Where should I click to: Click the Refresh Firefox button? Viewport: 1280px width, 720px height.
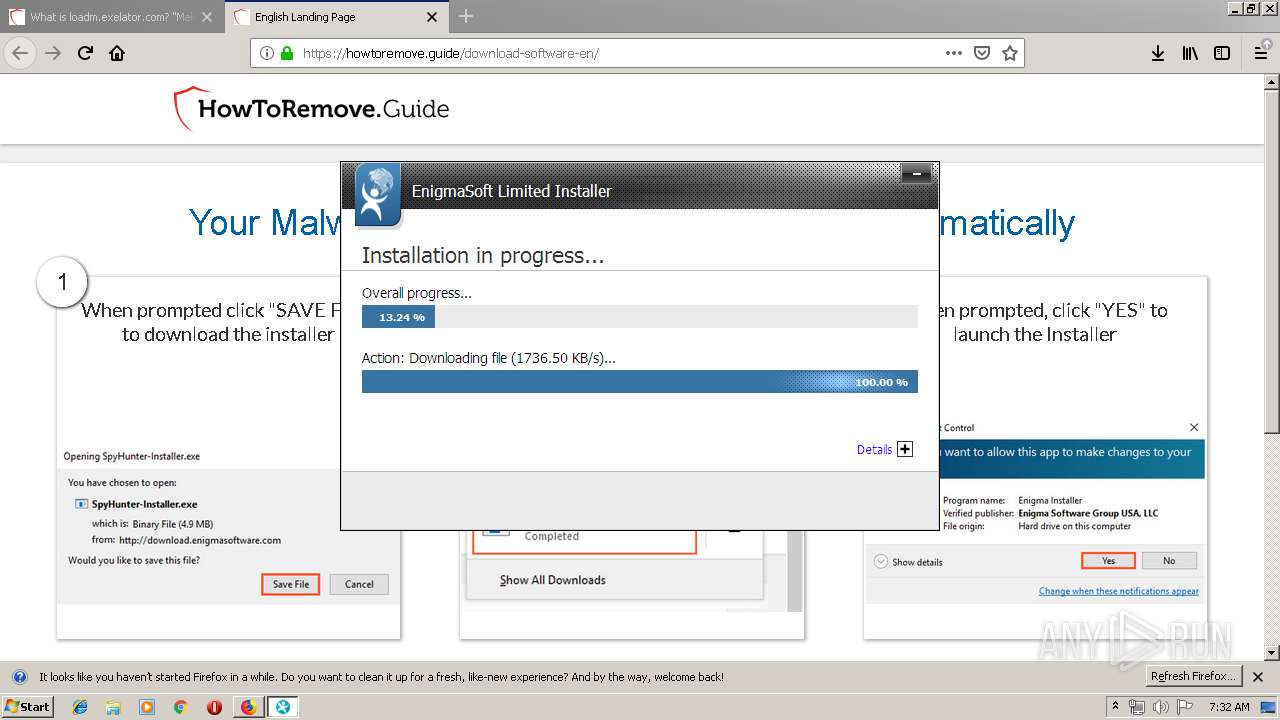(x=1193, y=677)
